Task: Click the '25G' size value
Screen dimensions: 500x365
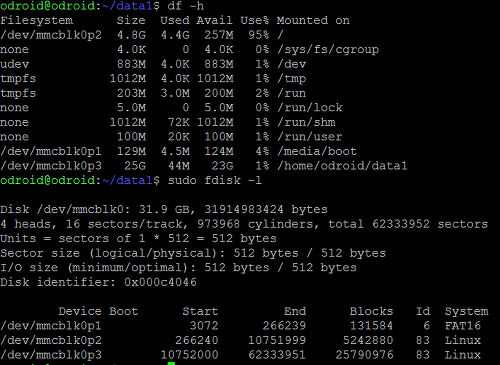Action: tap(135, 166)
